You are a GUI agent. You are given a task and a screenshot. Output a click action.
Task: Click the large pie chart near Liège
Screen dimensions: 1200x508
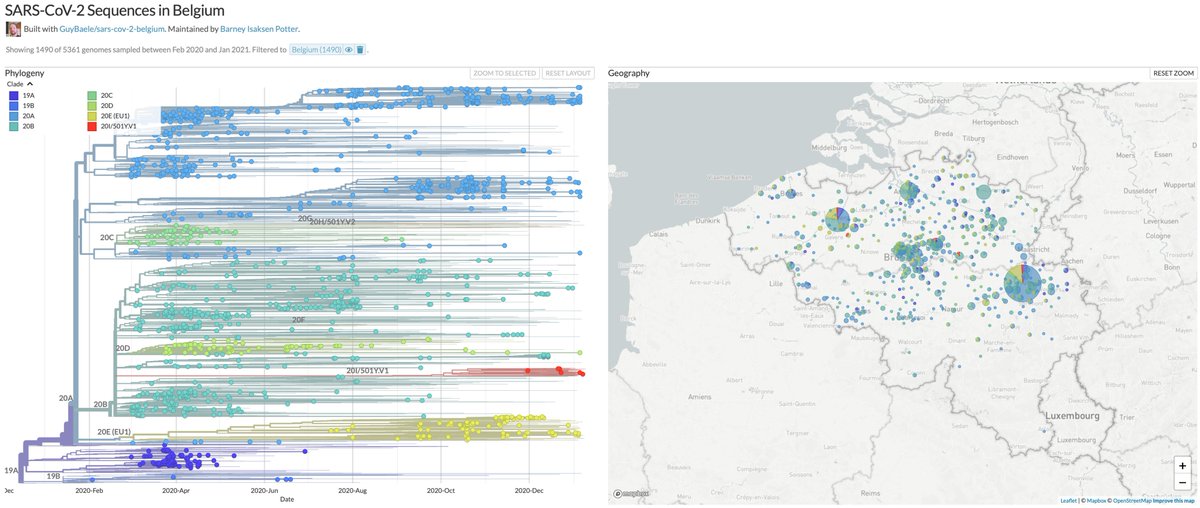click(x=1021, y=284)
